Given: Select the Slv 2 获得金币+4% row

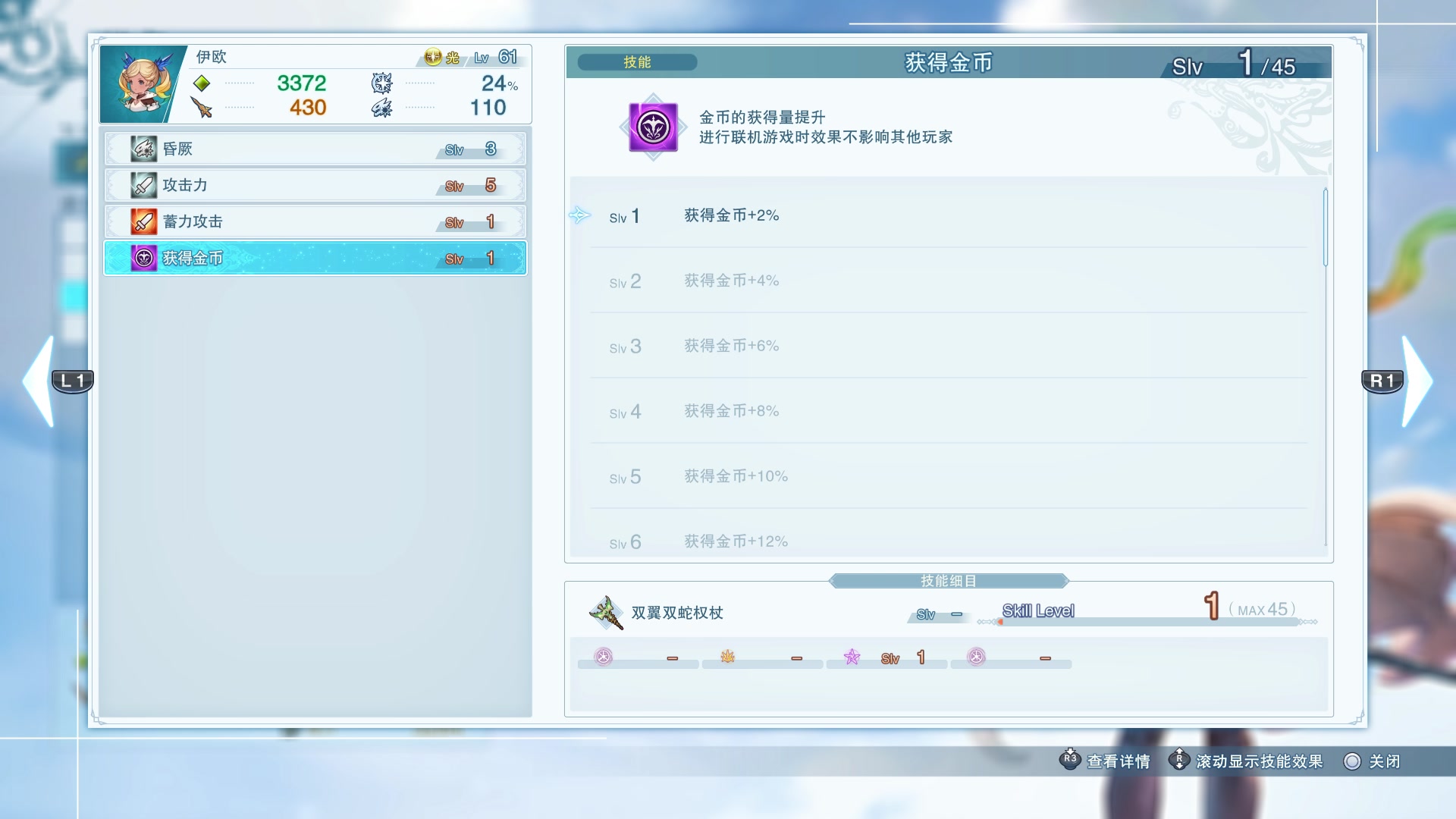Looking at the screenshot, I should pyautogui.click(x=948, y=281).
